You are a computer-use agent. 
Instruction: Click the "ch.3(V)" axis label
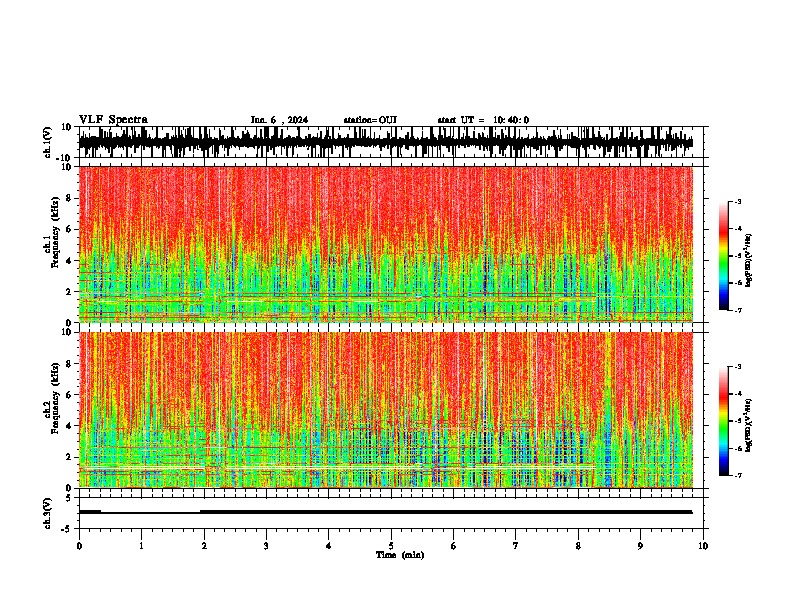coord(47,513)
